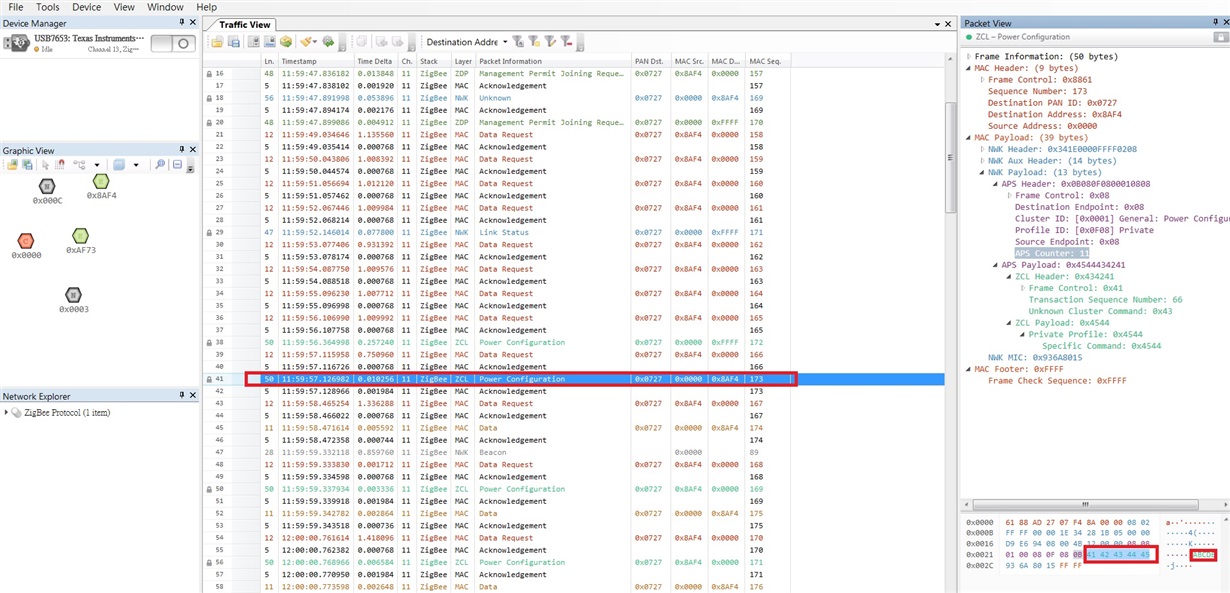Sort by the Layer column header
The width and height of the screenshot is (1230, 593).
point(464,62)
